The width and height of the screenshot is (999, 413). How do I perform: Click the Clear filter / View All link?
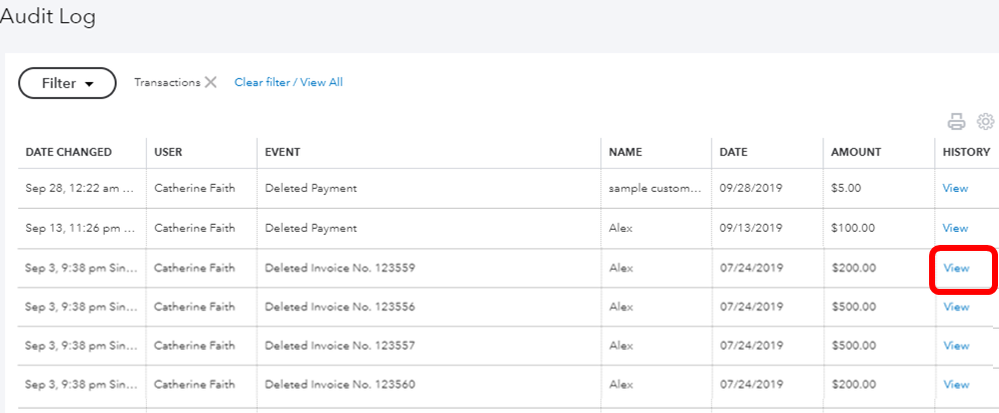(x=288, y=83)
